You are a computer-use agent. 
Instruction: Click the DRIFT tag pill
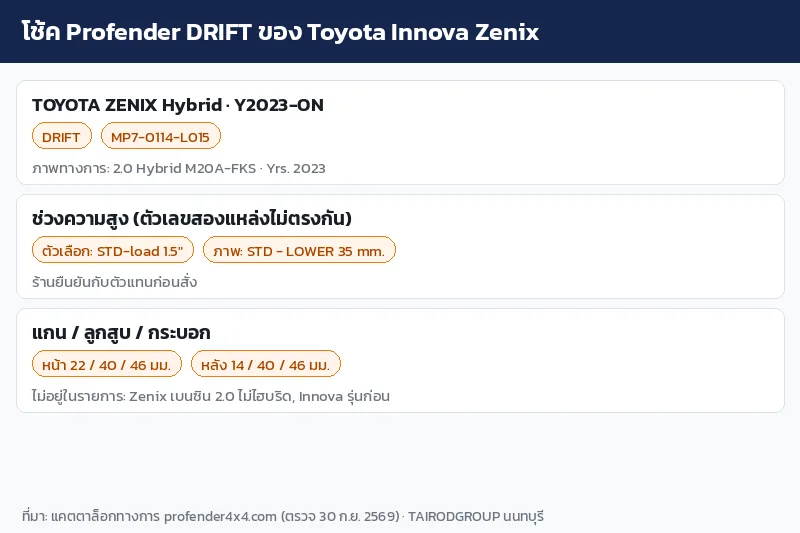coord(62,136)
